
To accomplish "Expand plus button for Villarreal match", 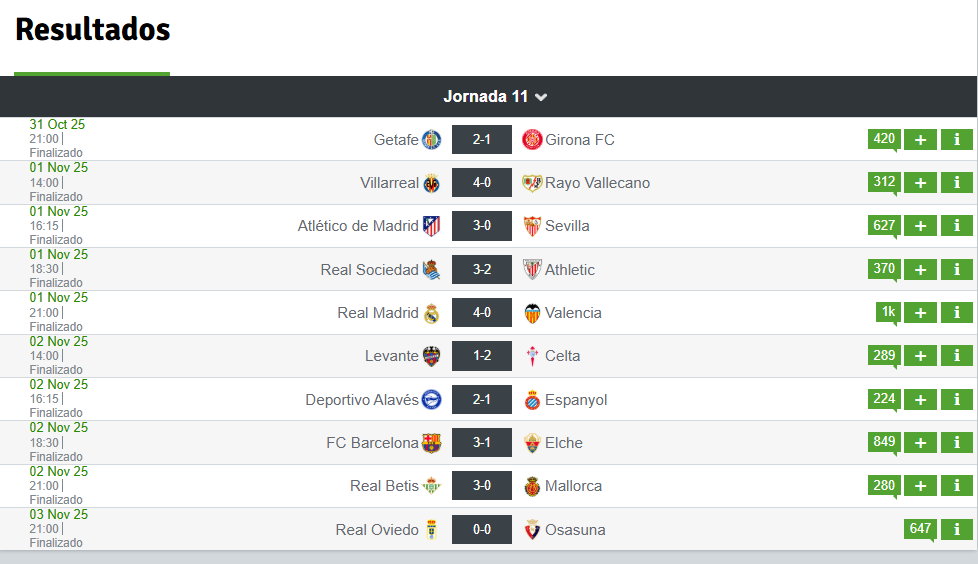I will pos(920,183).
